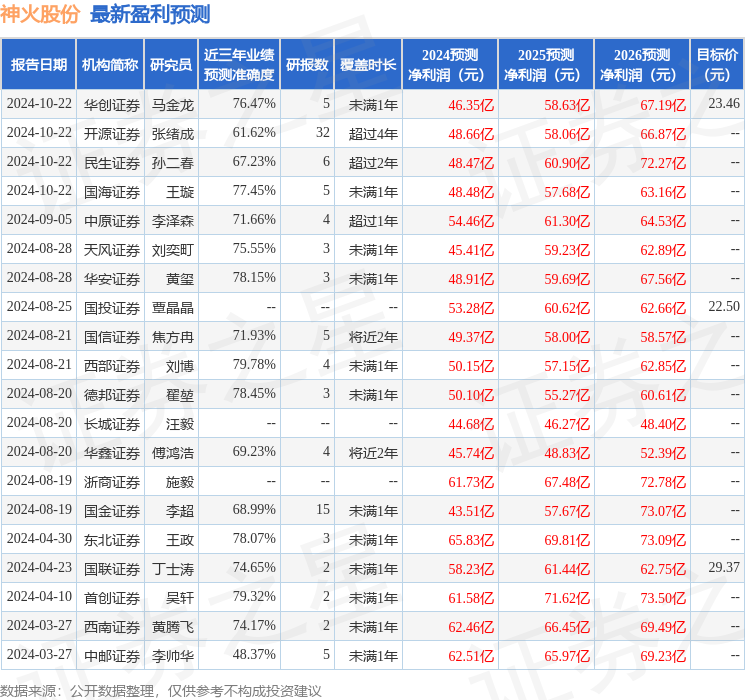The width and height of the screenshot is (745, 700).
Task: Click accuracy value 79.78%
Action: pyautogui.click(x=254, y=364)
